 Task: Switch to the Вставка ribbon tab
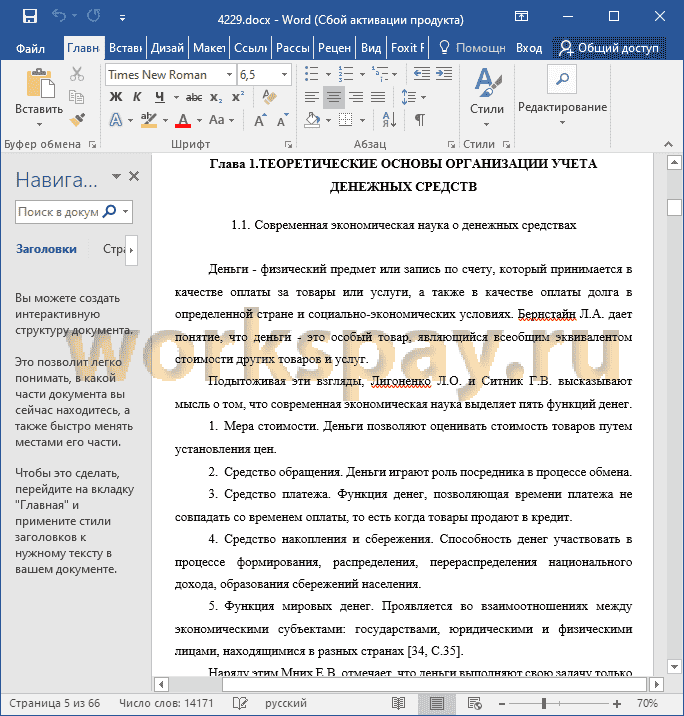coord(125,48)
